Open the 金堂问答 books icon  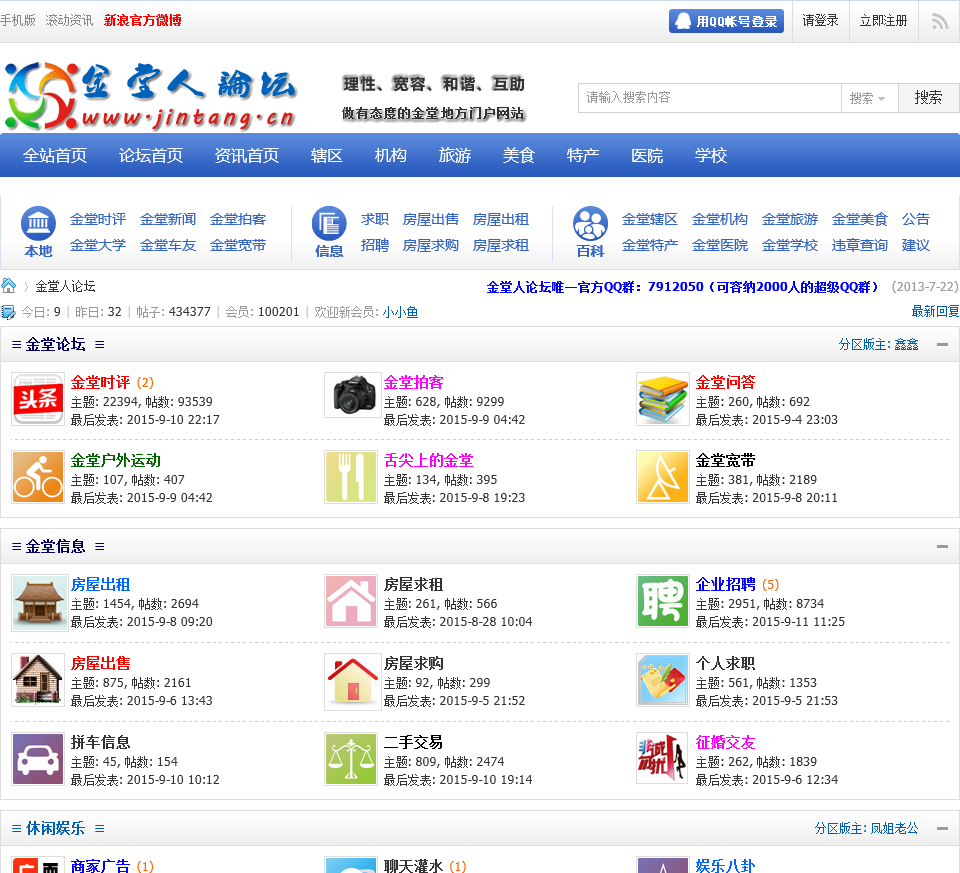(x=662, y=399)
